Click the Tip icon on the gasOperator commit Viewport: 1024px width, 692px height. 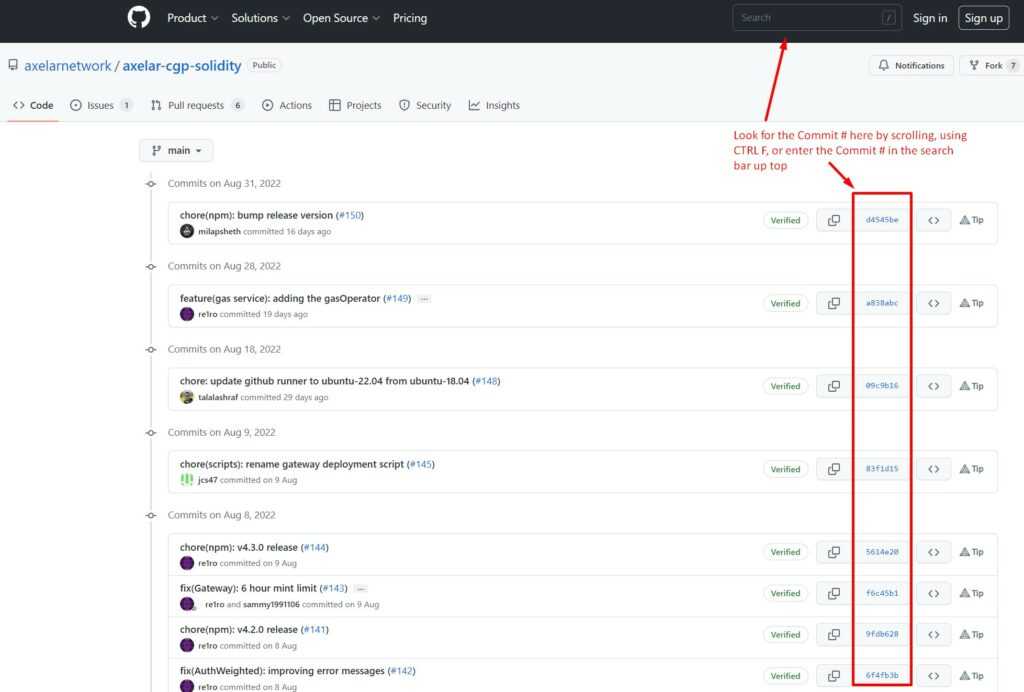click(x=970, y=303)
